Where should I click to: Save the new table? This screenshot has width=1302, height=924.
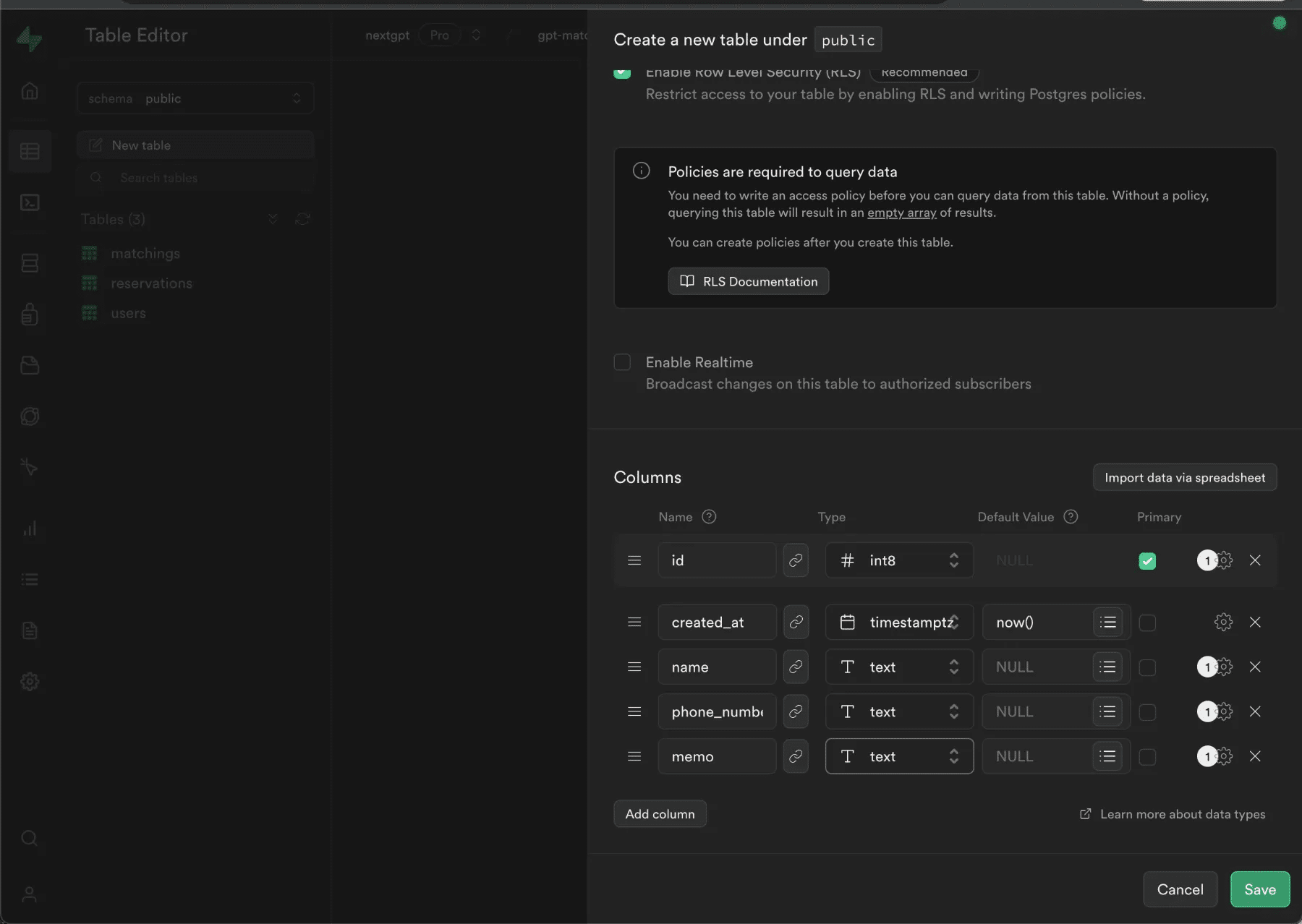[1259, 889]
